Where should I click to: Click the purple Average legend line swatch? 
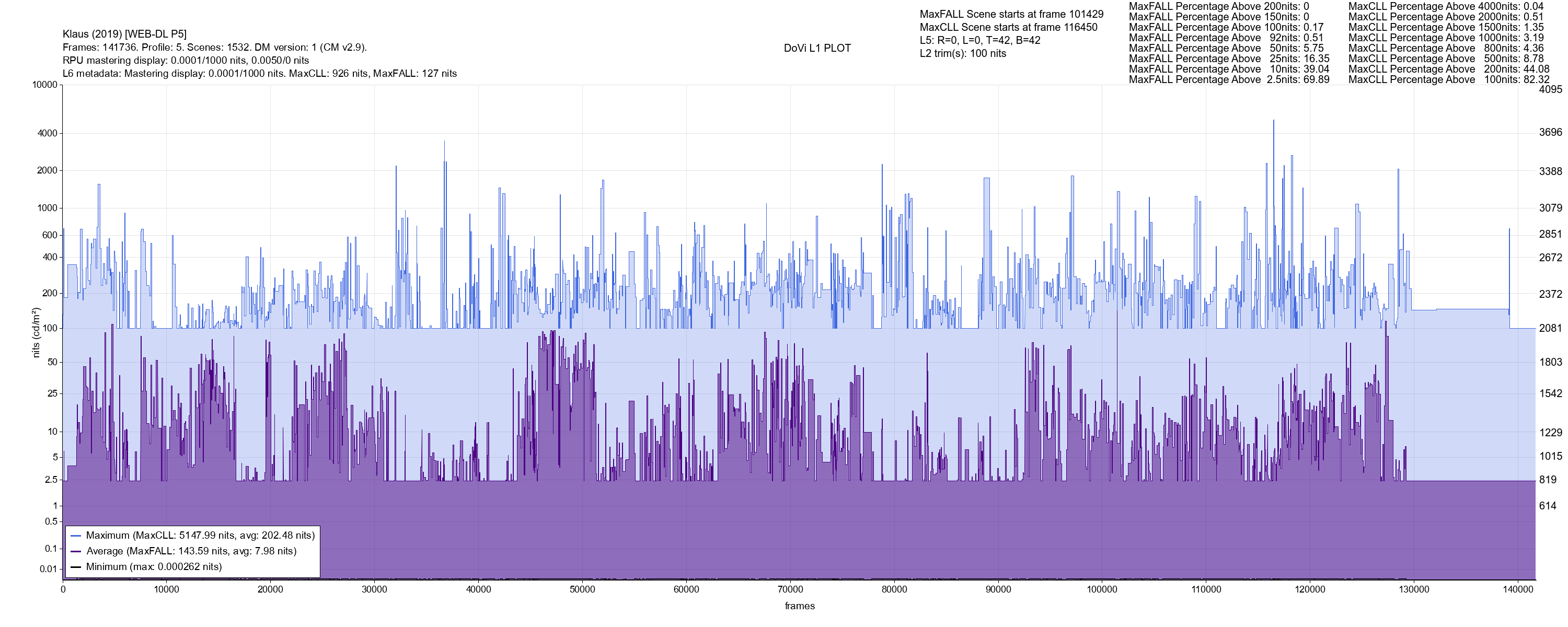tap(76, 552)
